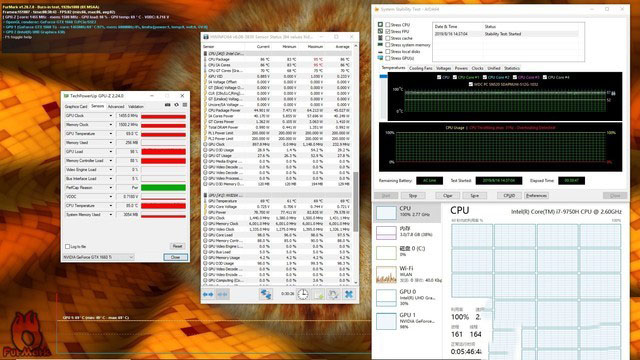Open Memory Used sensor dropdown

[110, 142]
